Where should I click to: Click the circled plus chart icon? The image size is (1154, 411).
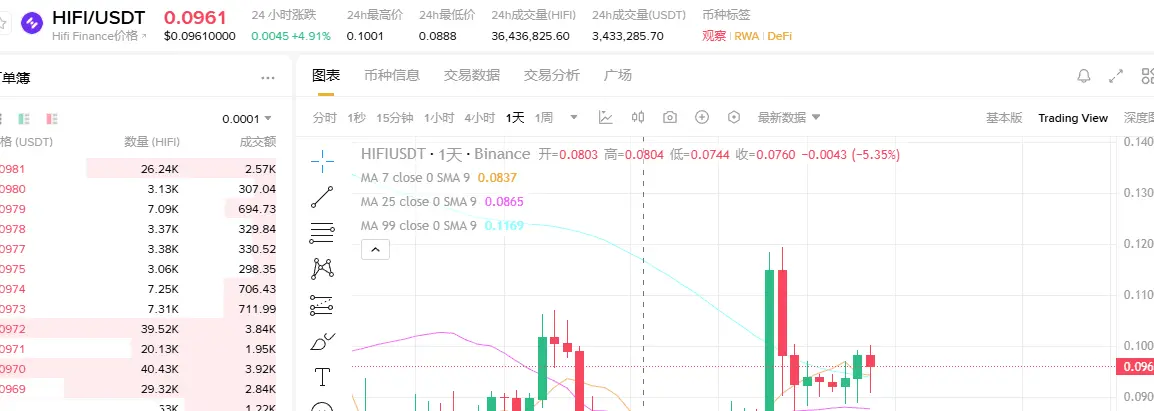[702, 117]
